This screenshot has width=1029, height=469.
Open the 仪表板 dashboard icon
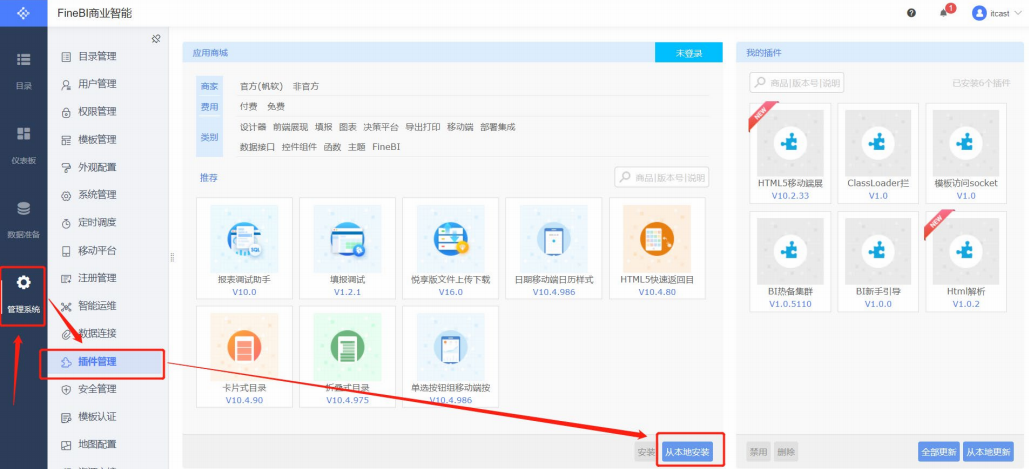[x=24, y=134]
